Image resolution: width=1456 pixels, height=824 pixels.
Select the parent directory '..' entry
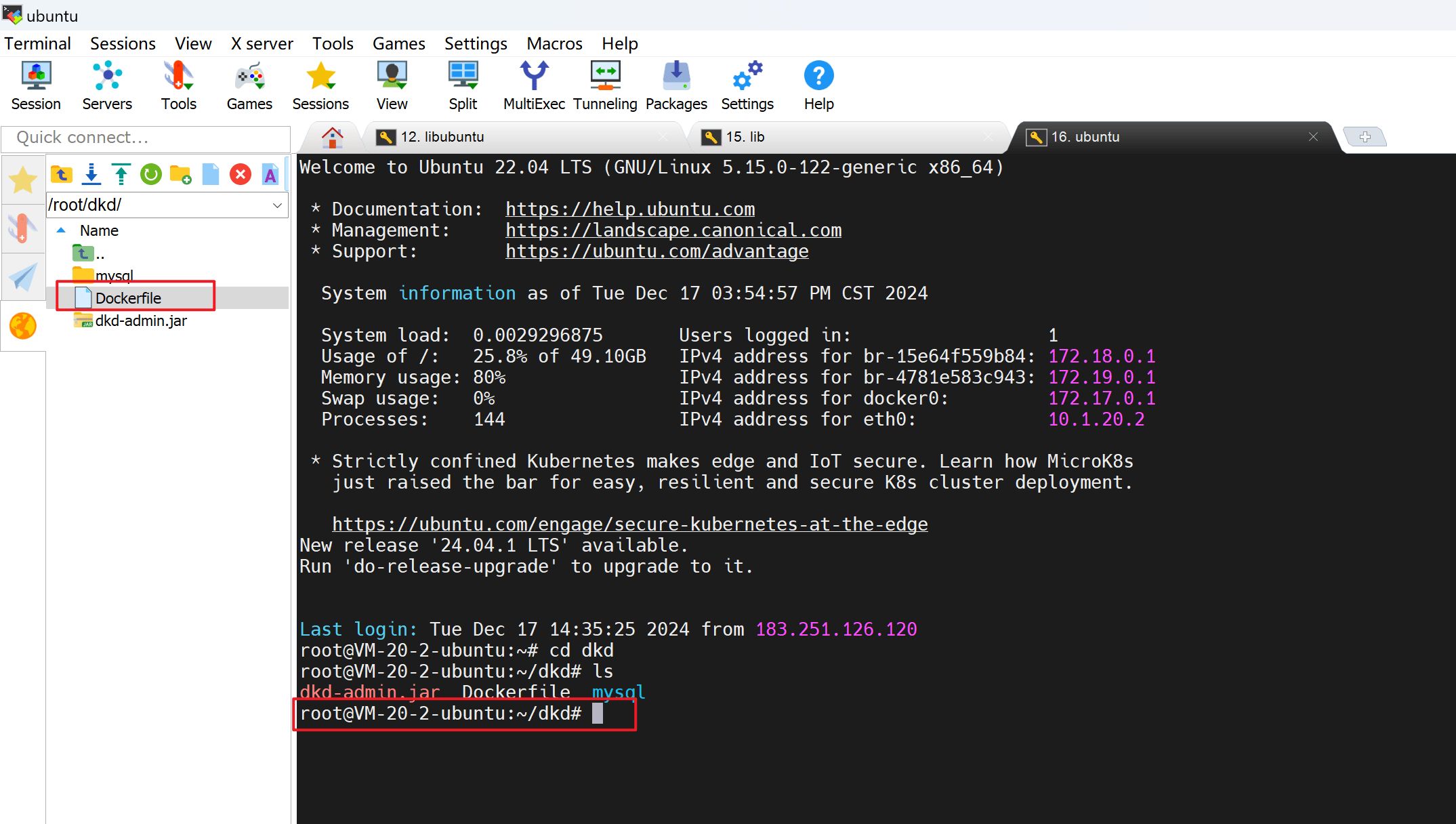[x=89, y=254]
